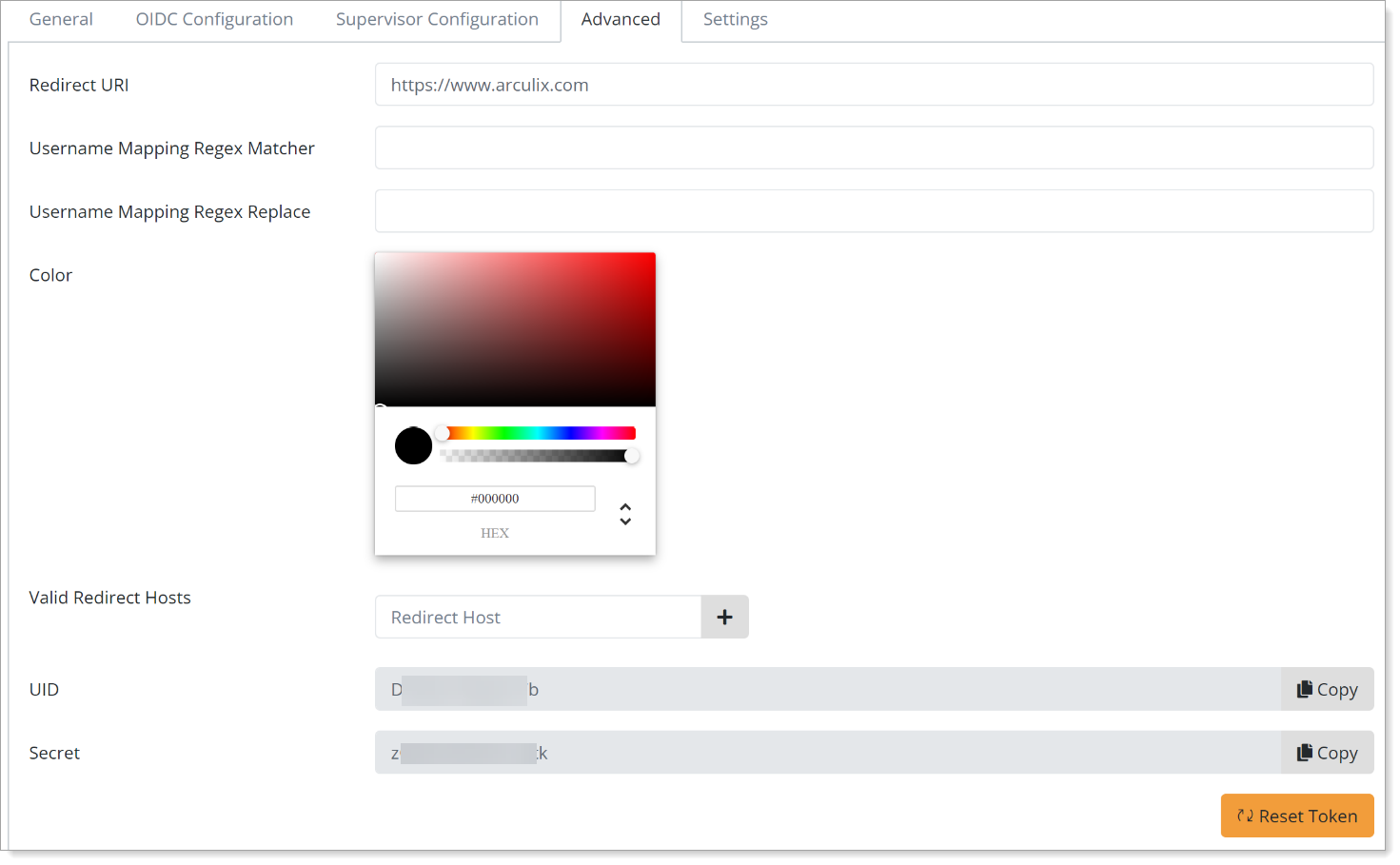The height and width of the screenshot is (865, 1400).
Task: Click the Redirect Host input field
Action: (538, 618)
